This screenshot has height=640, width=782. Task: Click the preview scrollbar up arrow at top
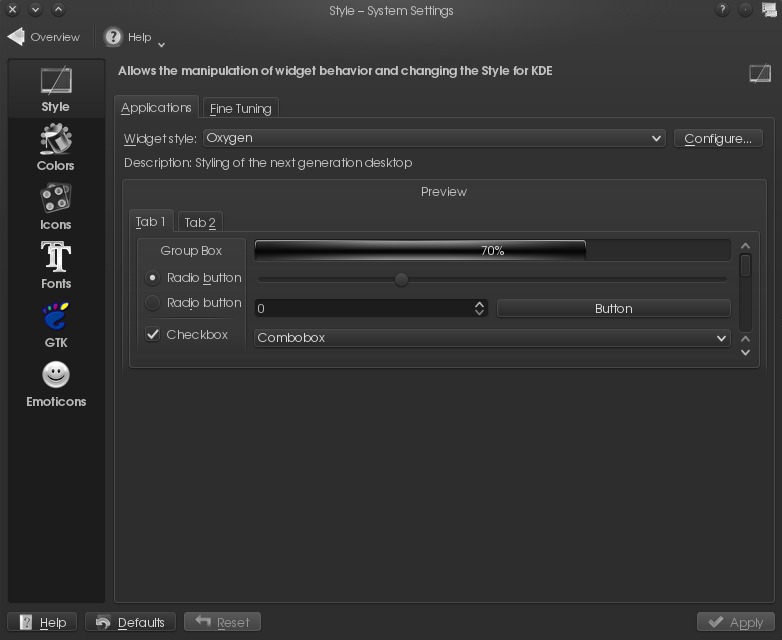[x=745, y=246]
